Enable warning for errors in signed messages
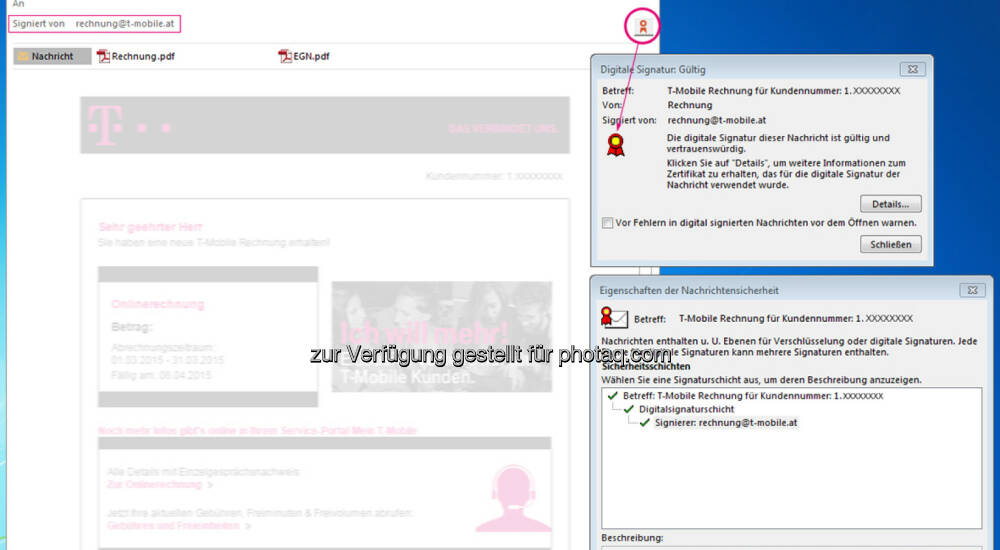The height and width of the screenshot is (550, 1000). pos(608,223)
